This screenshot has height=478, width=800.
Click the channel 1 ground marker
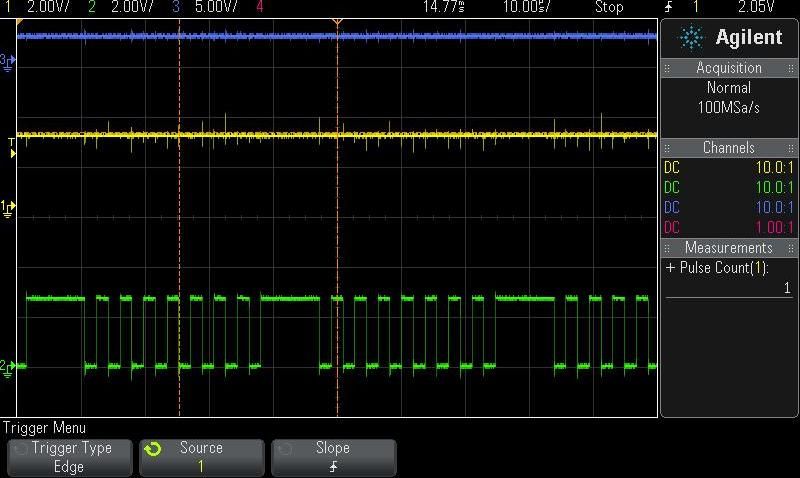[x=8, y=208]
